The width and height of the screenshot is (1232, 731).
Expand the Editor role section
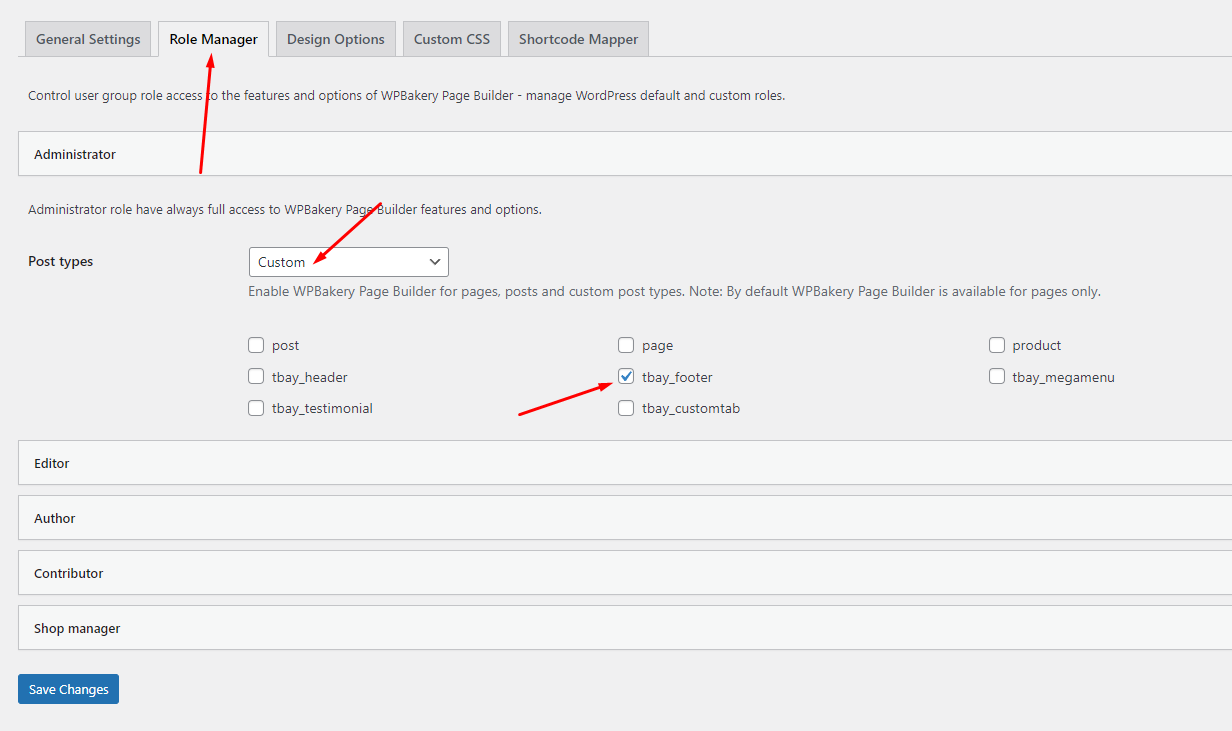click(x=625, y=463)
